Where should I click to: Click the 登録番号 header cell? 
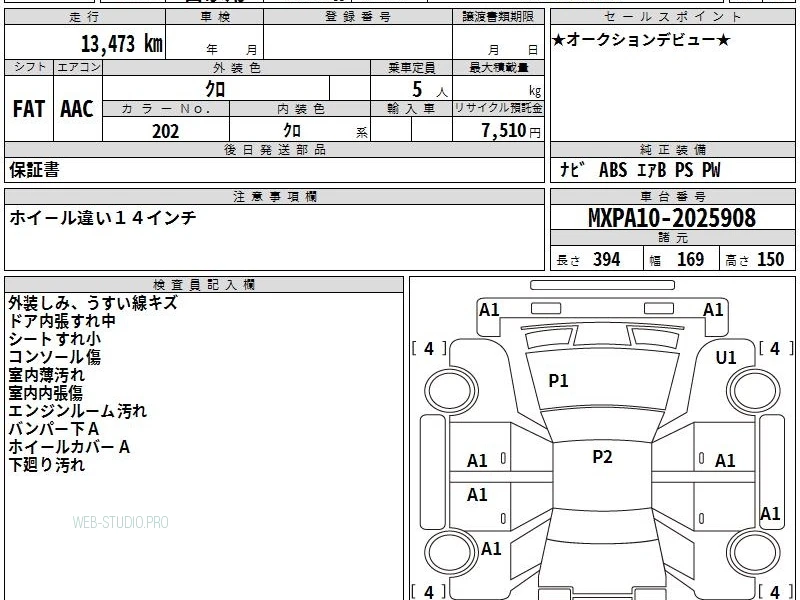coord(358,17)
